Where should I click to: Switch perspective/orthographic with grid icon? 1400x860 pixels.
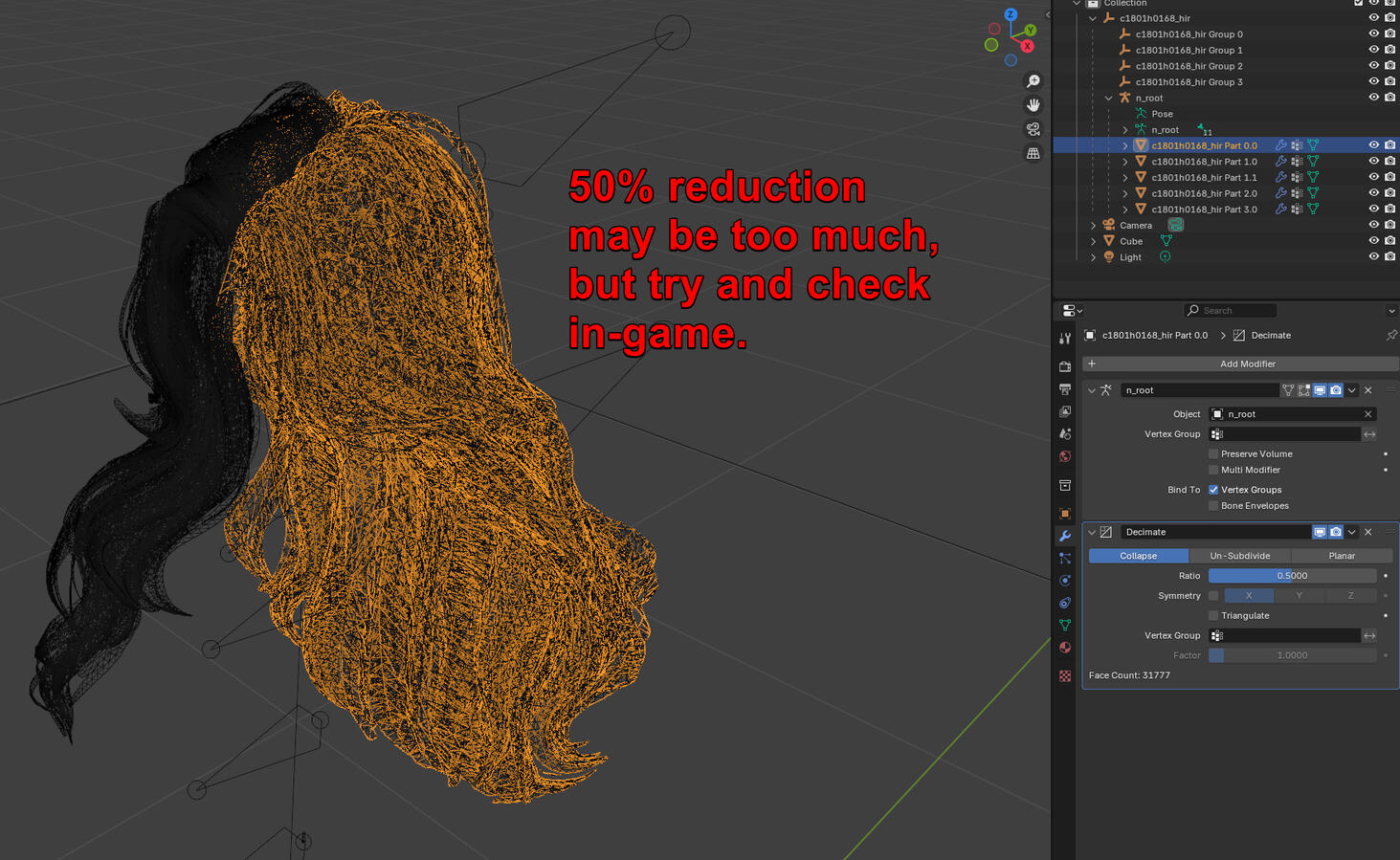1033,153
